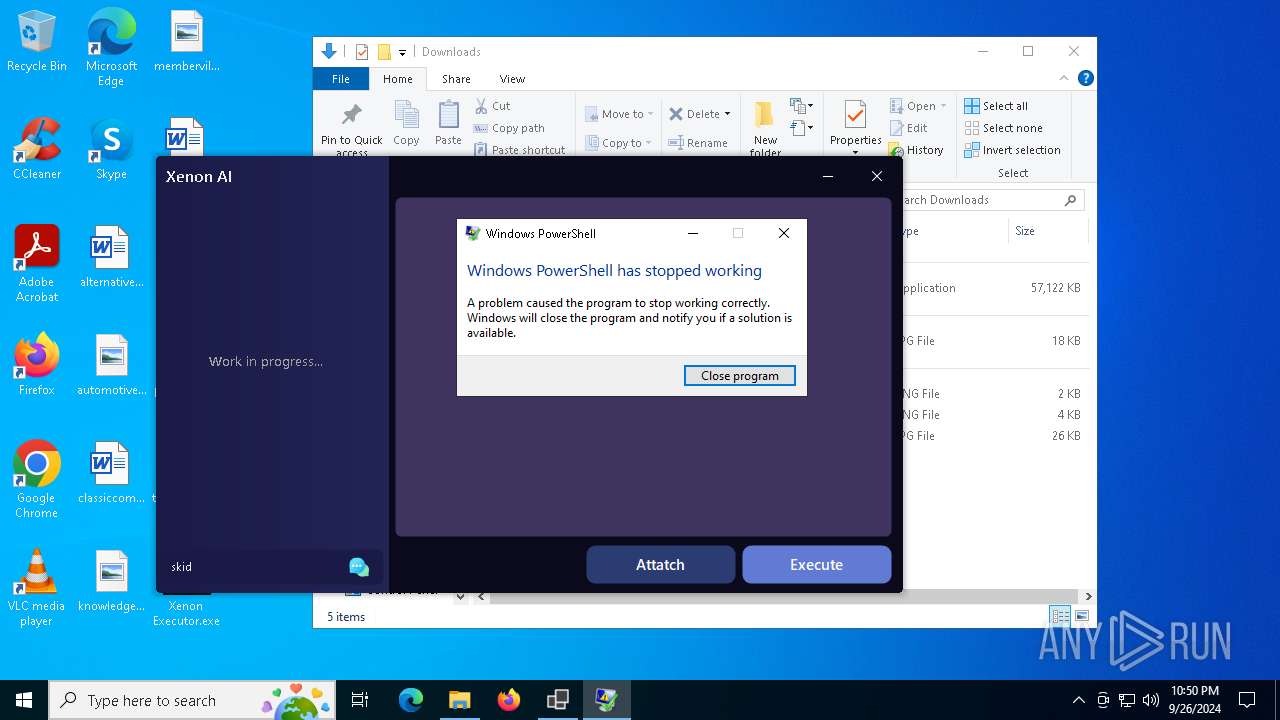
Task: Open Skype desktop shortcut
Action: tap(111, 149)
